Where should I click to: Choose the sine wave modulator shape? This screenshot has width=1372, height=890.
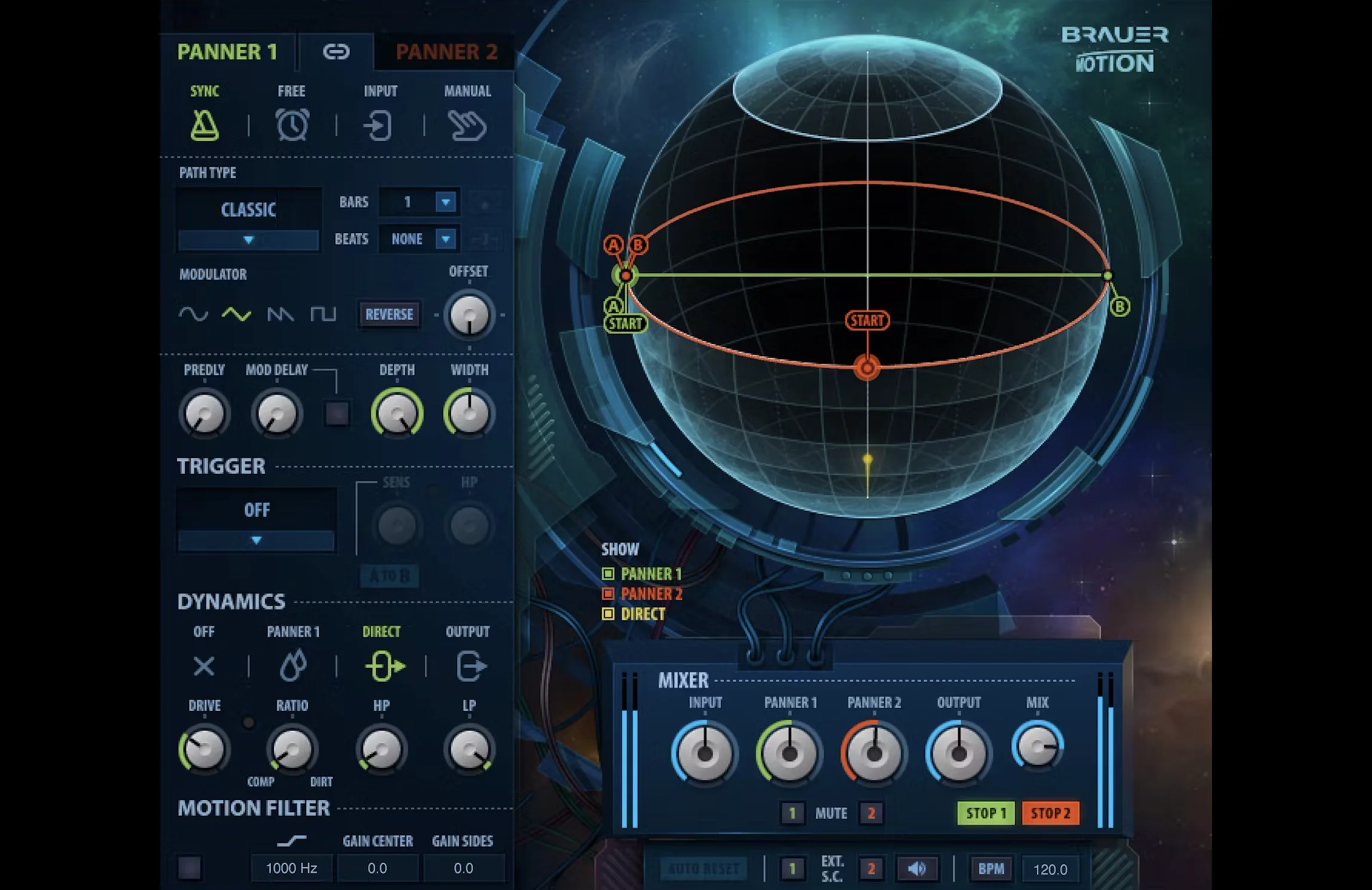(x=193, y=314)
